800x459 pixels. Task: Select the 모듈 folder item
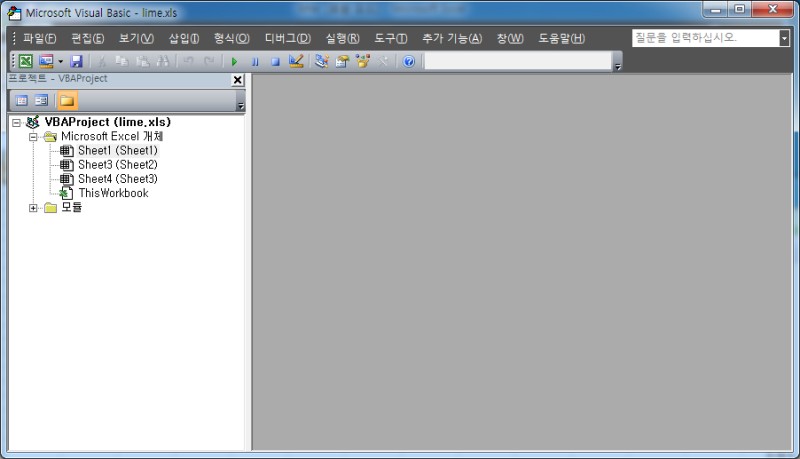(71, 207)
